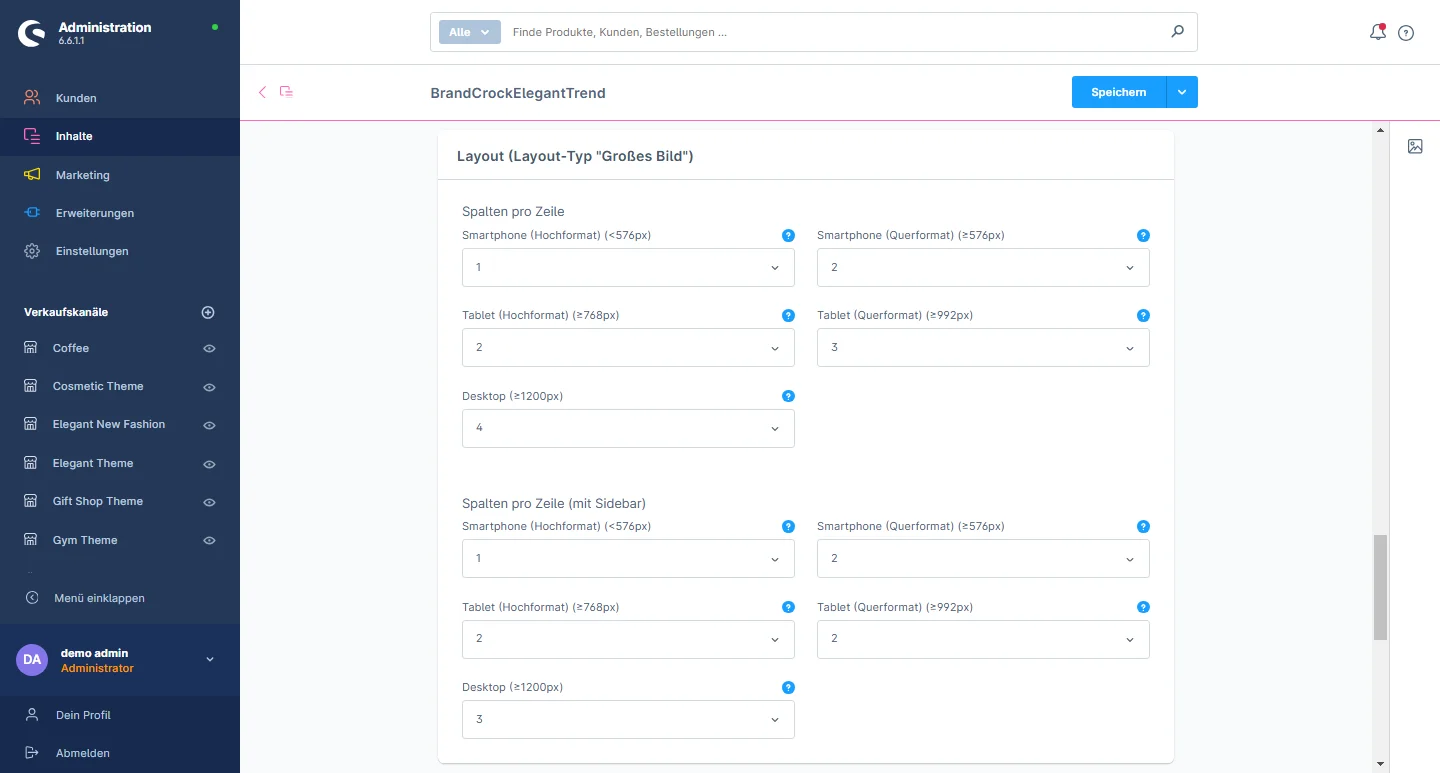Toggle eye icon next to Gift Shop Theme

pos(209,502)
